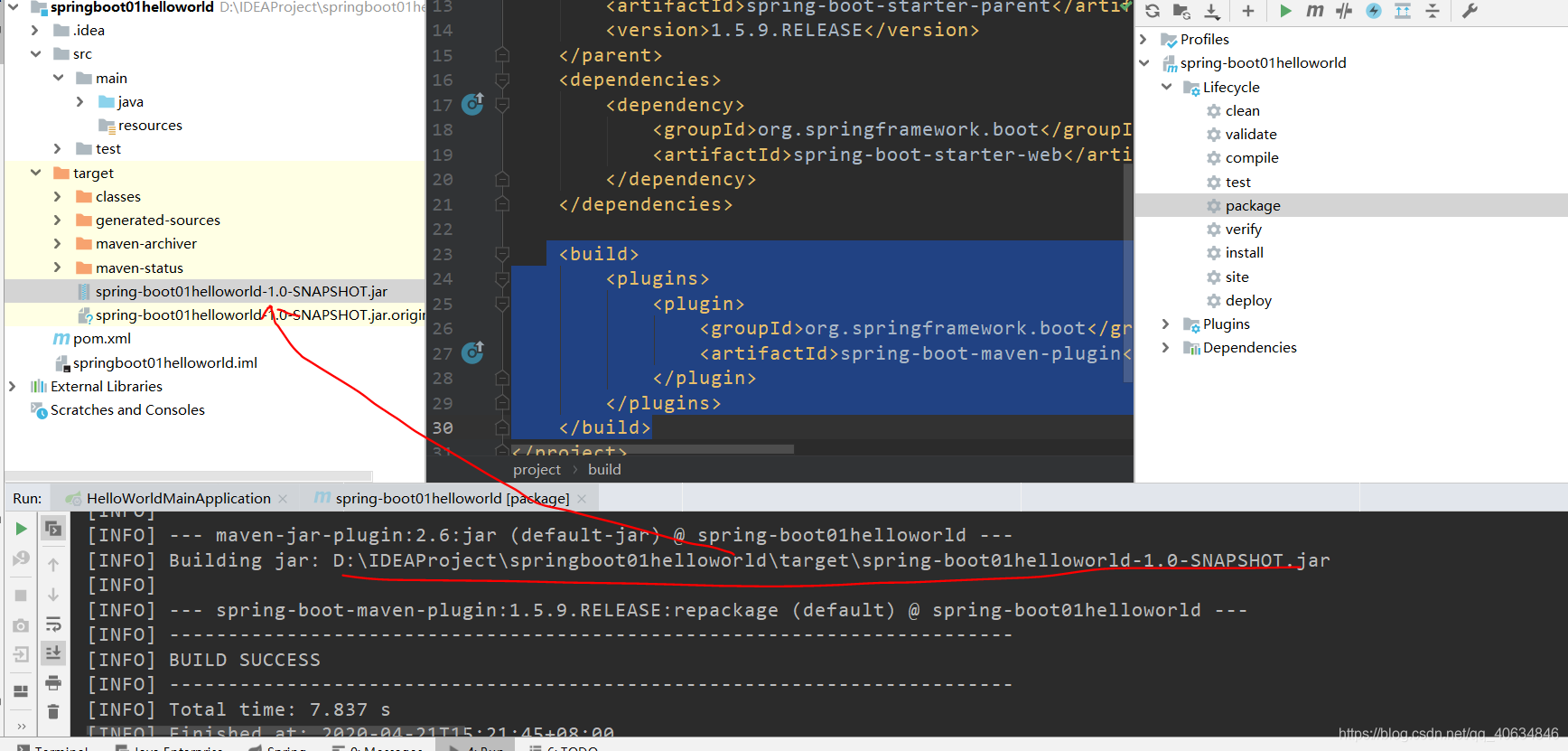This screenshot has width=1568, height=751.
Task: Click Maven m icon beside pom.xml
Action: point(61,339)
